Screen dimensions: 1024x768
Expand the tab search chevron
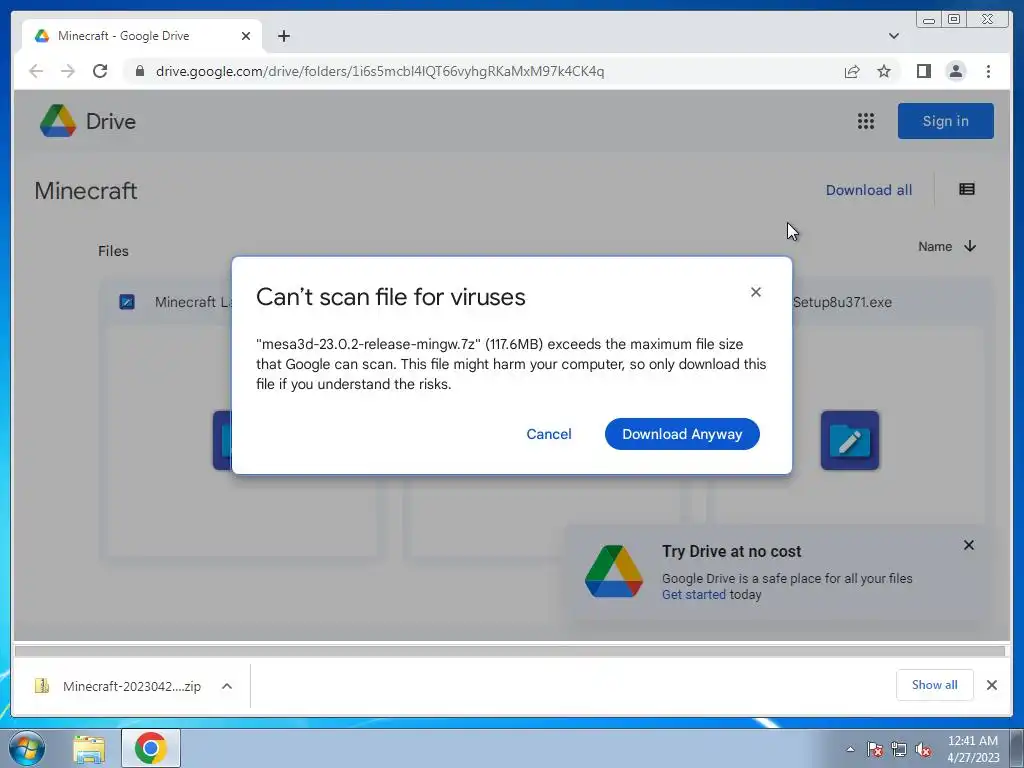pyautogui.click(x=893, y=36)
